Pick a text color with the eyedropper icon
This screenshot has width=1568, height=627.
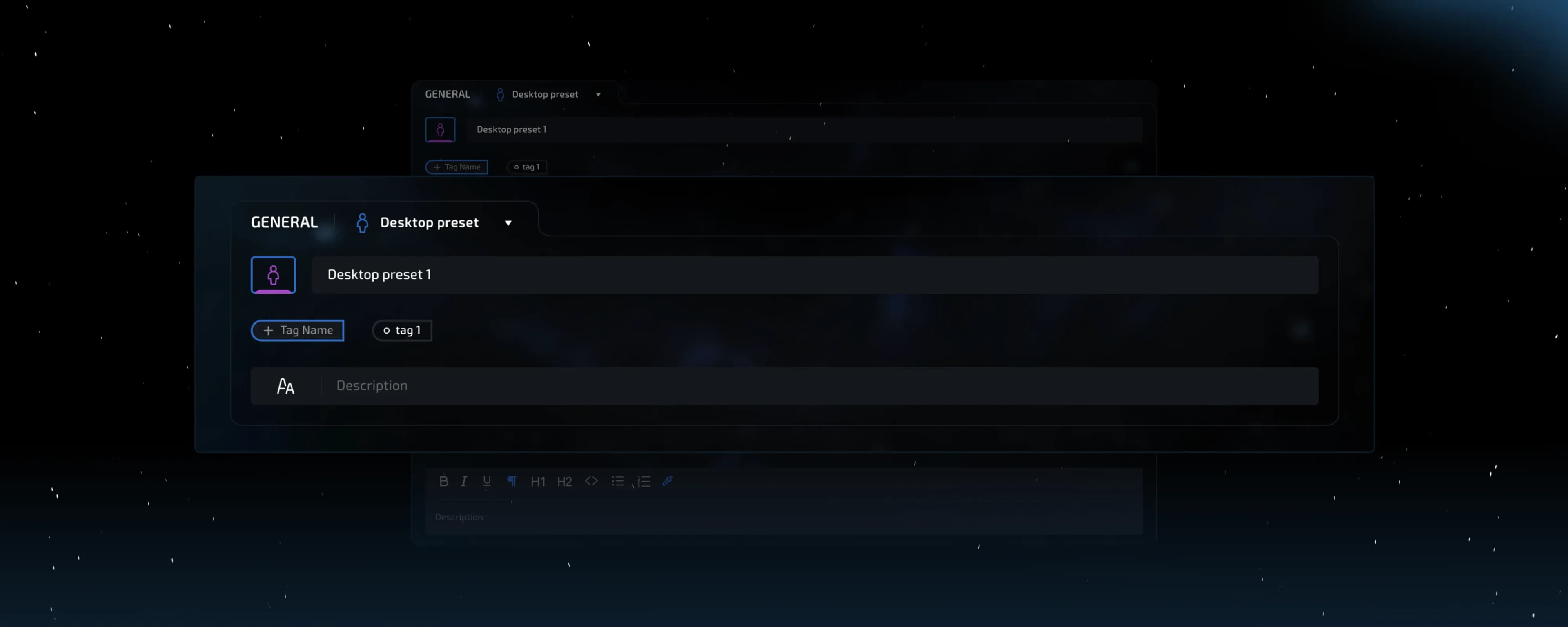coord(667,481)
